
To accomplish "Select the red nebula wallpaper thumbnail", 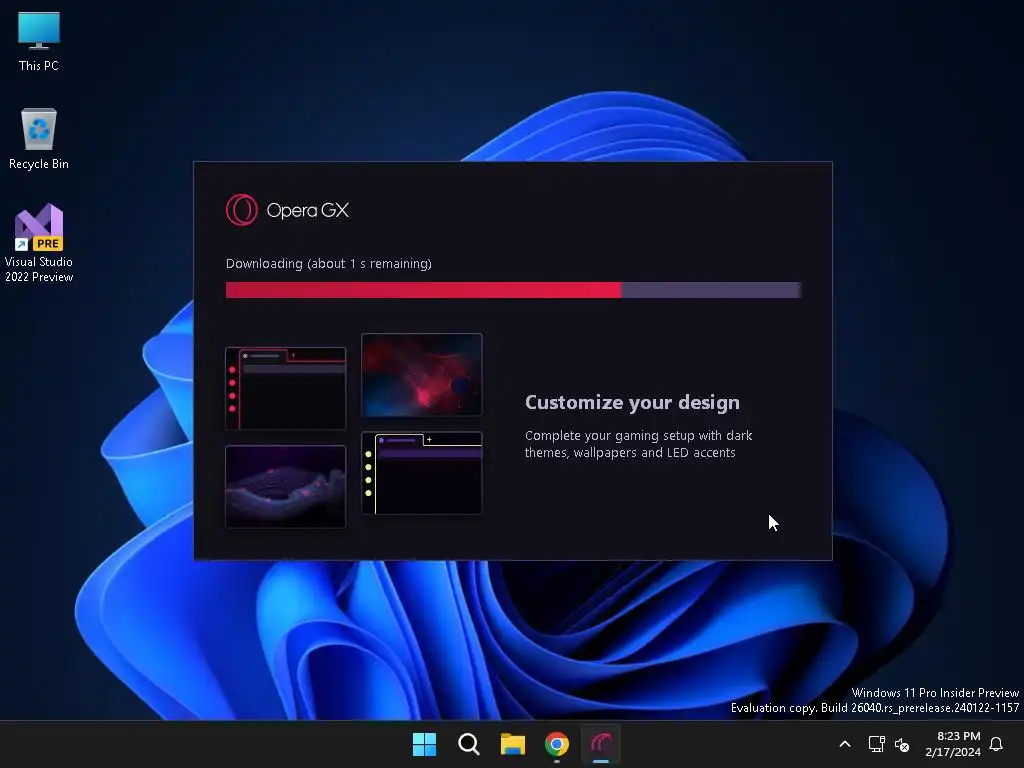I will pos(422,374).
